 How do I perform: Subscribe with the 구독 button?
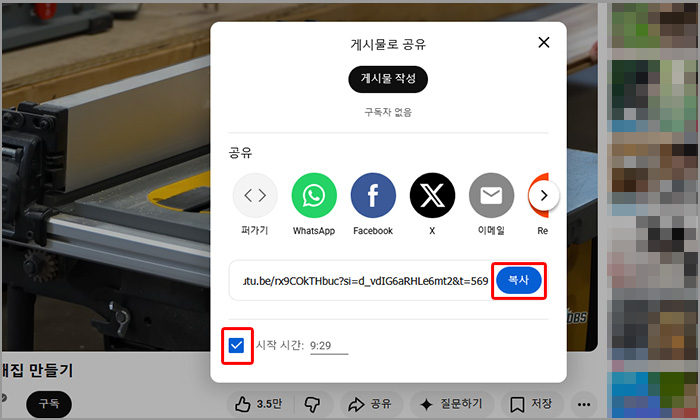[x=49, y=404]
